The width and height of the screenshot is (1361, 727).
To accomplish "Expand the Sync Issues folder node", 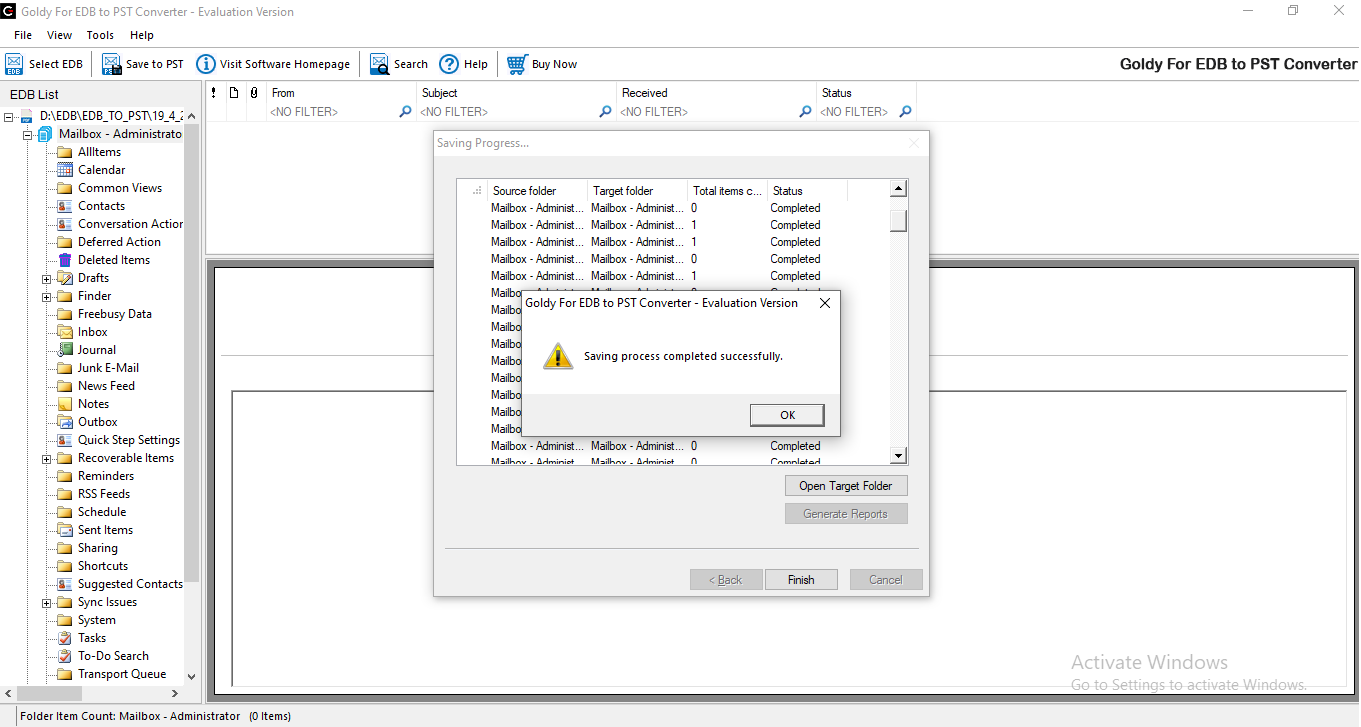I will click(46, 603).
